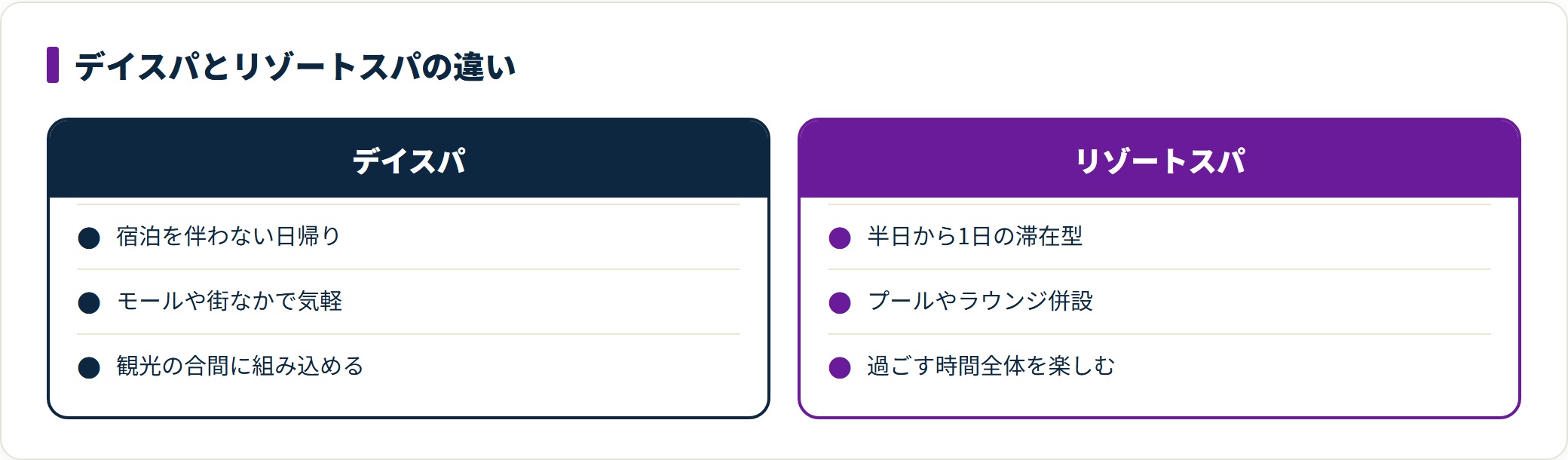Click the purple accent bar beside the title
Image resolution: width=1568 pixels, height=460 pixels.
tap(53, 65)
